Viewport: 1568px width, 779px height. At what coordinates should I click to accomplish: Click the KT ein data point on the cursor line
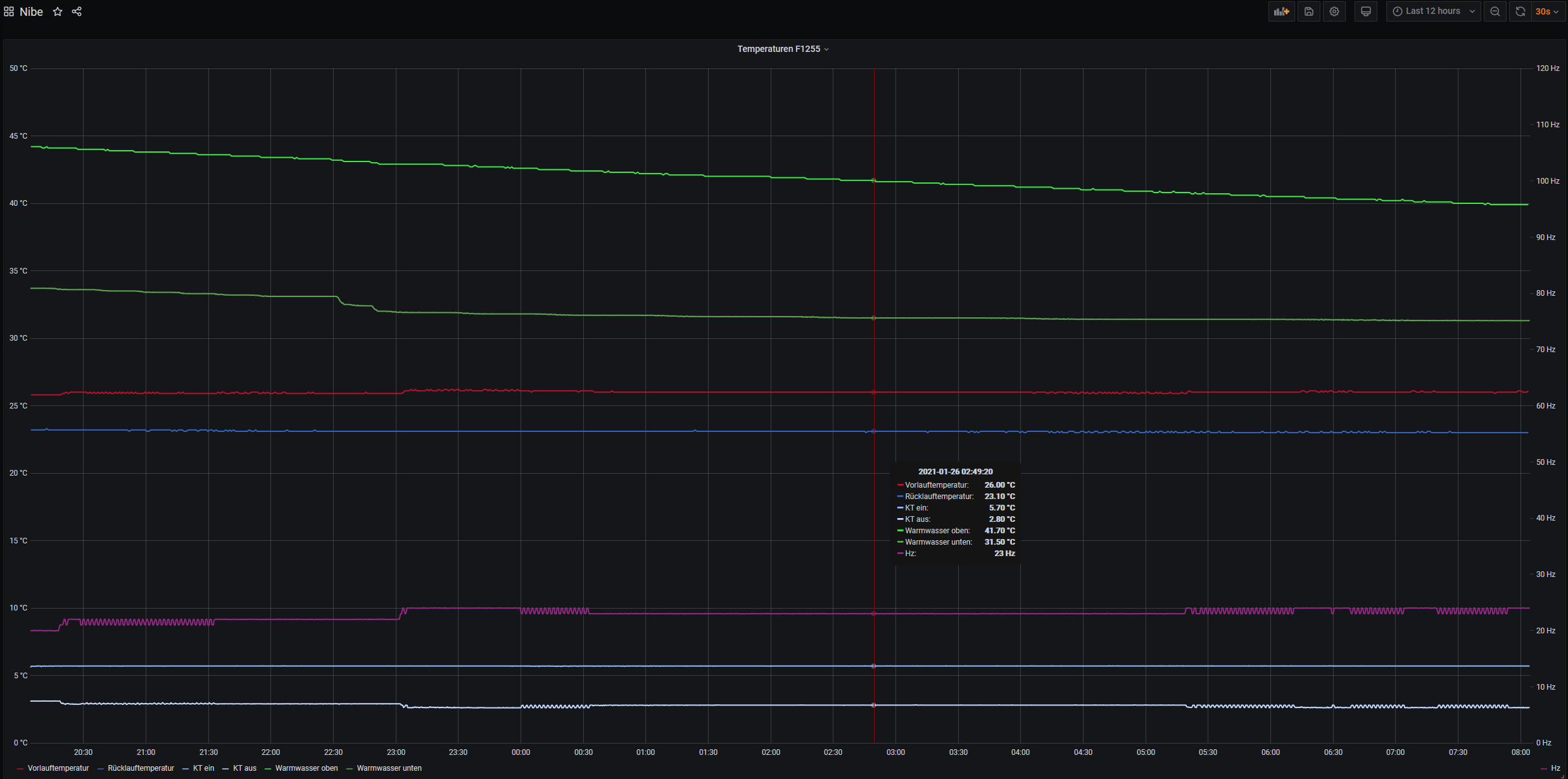[x=874, y=666]
